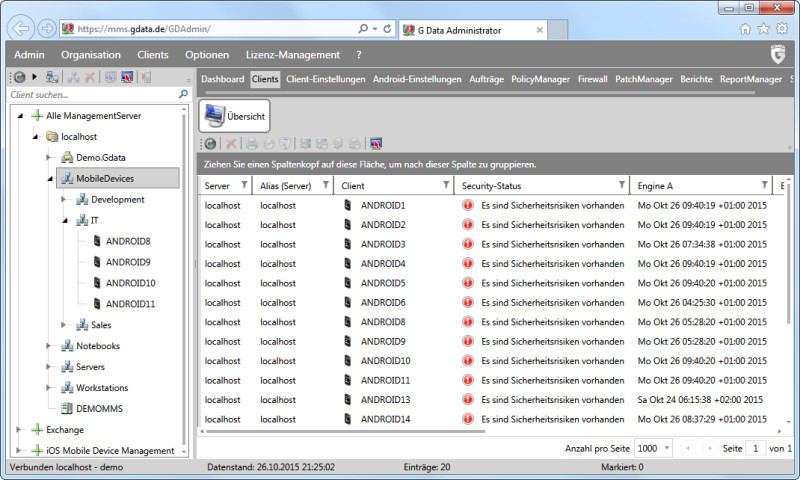The width and height of the screenshot is (800, 480).
Task: Click the Seite page number field
Action: (755, 448)
